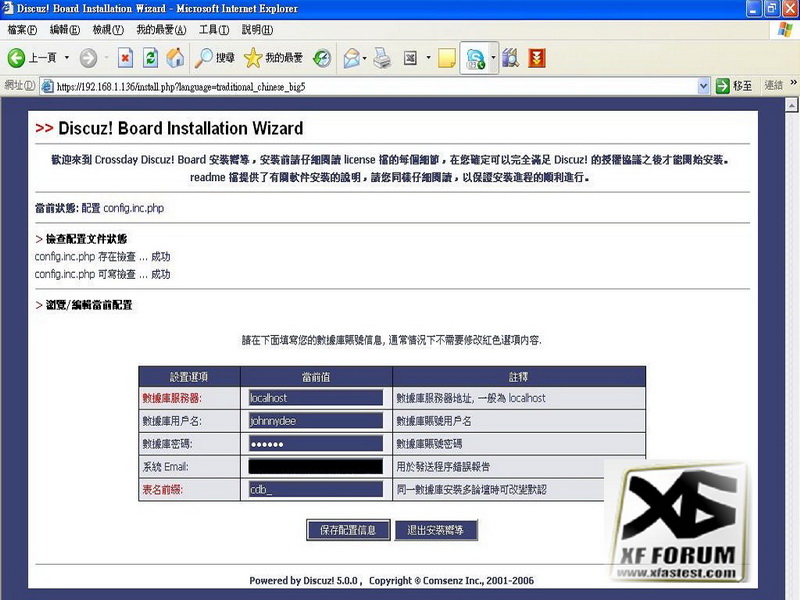Open the 編輯(E) menu

tap(64, 30)
